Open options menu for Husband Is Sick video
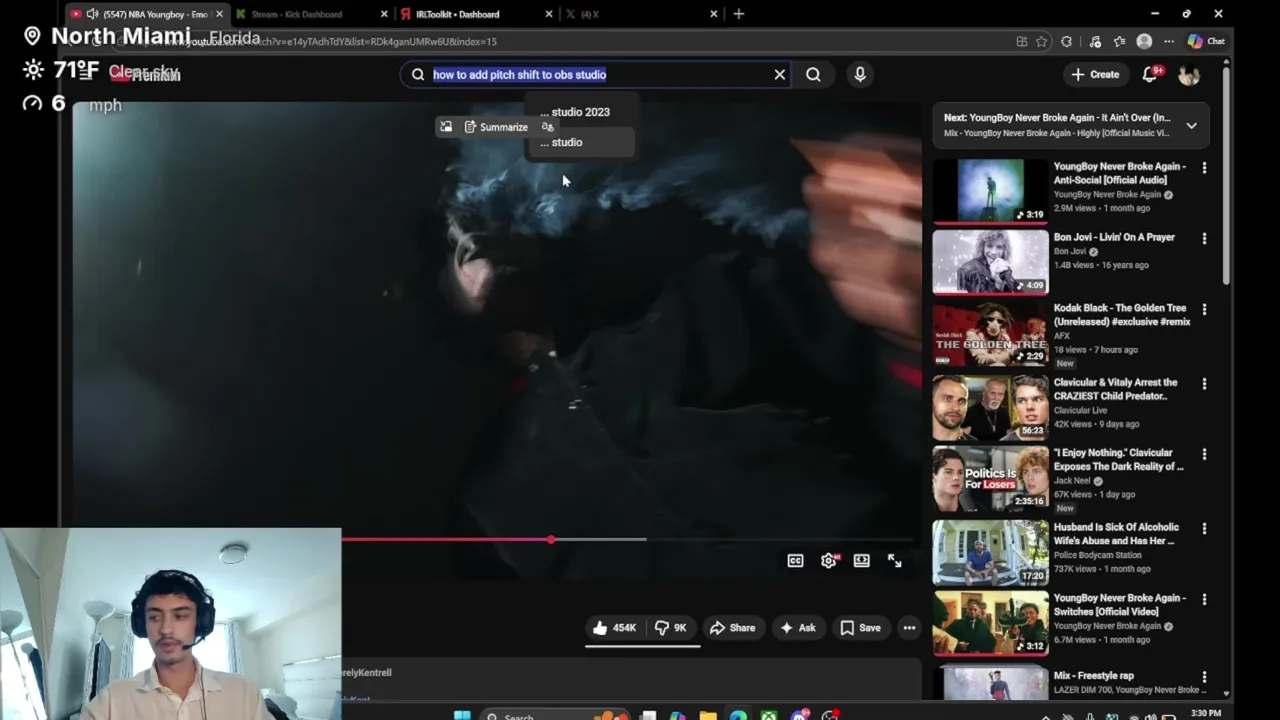 1204,528
